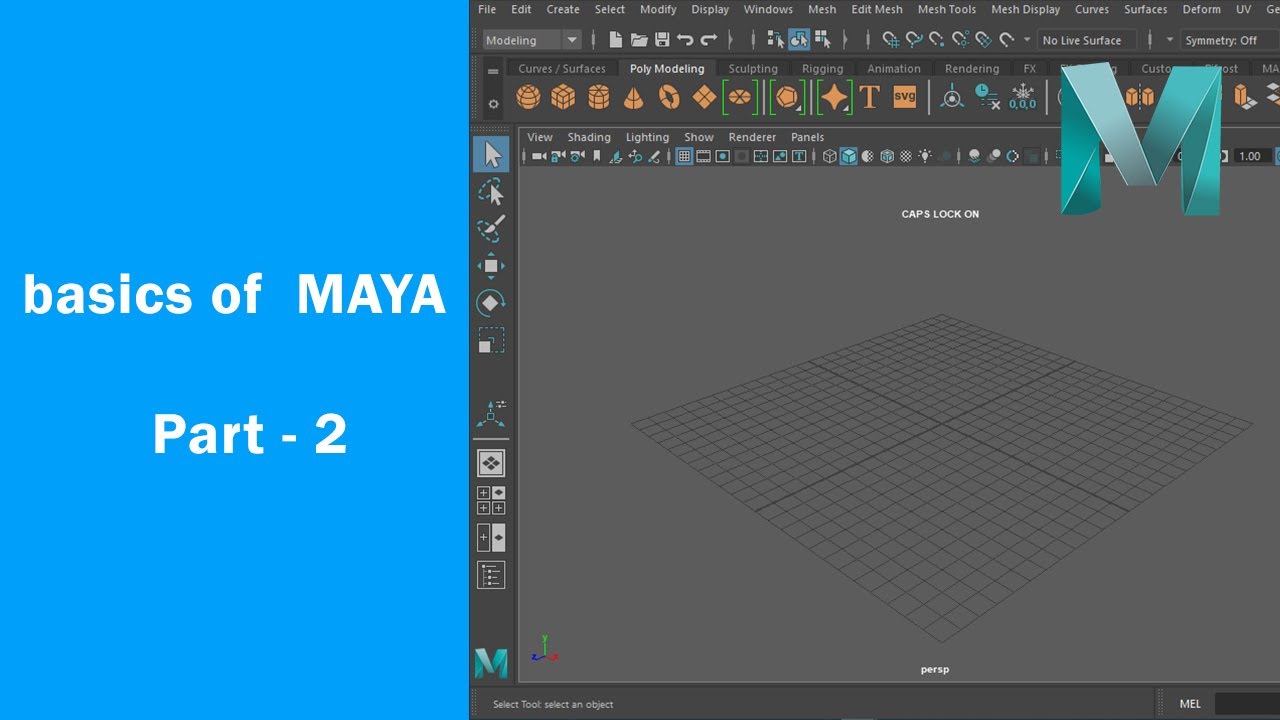Image resolution: width=1280 pixels, height=720 pixels.
Task: Toggle snap to curves
Action: (x=913, y=40)
